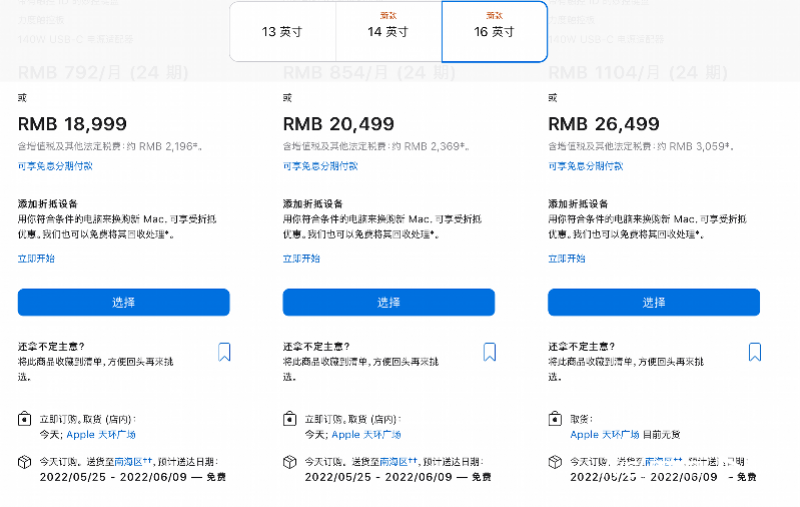Viewport: 800px width, 507px height.
Task: Click 立即开始 trade-in link under RMB 20,499
Action: [x=302, y=258]
